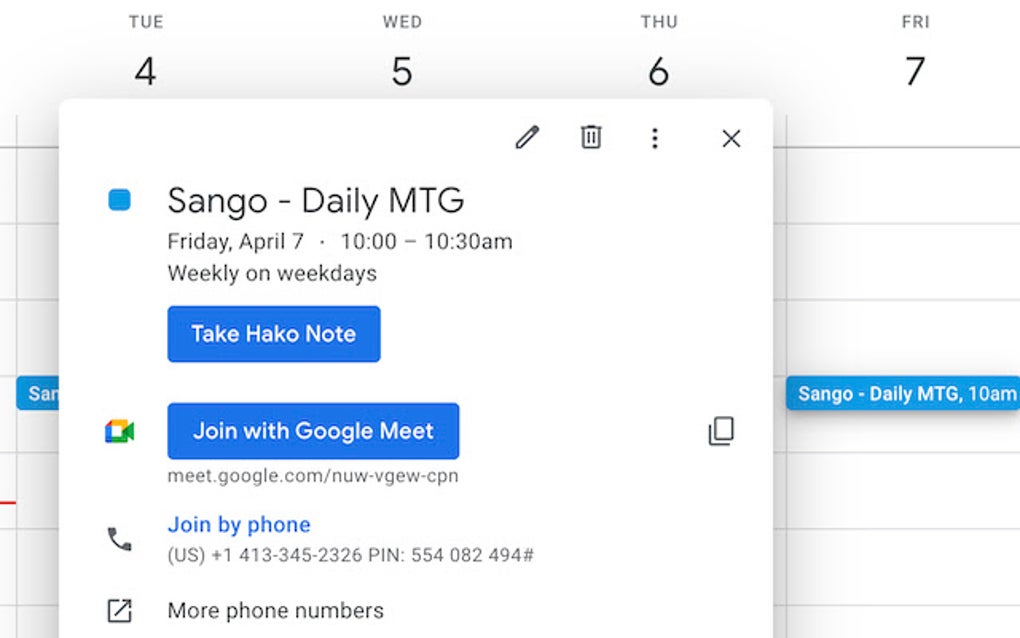Viewport: 1020px width, 638px height.
Task: Click the external link icon for phone numbers
Action: tap(119, 610)
